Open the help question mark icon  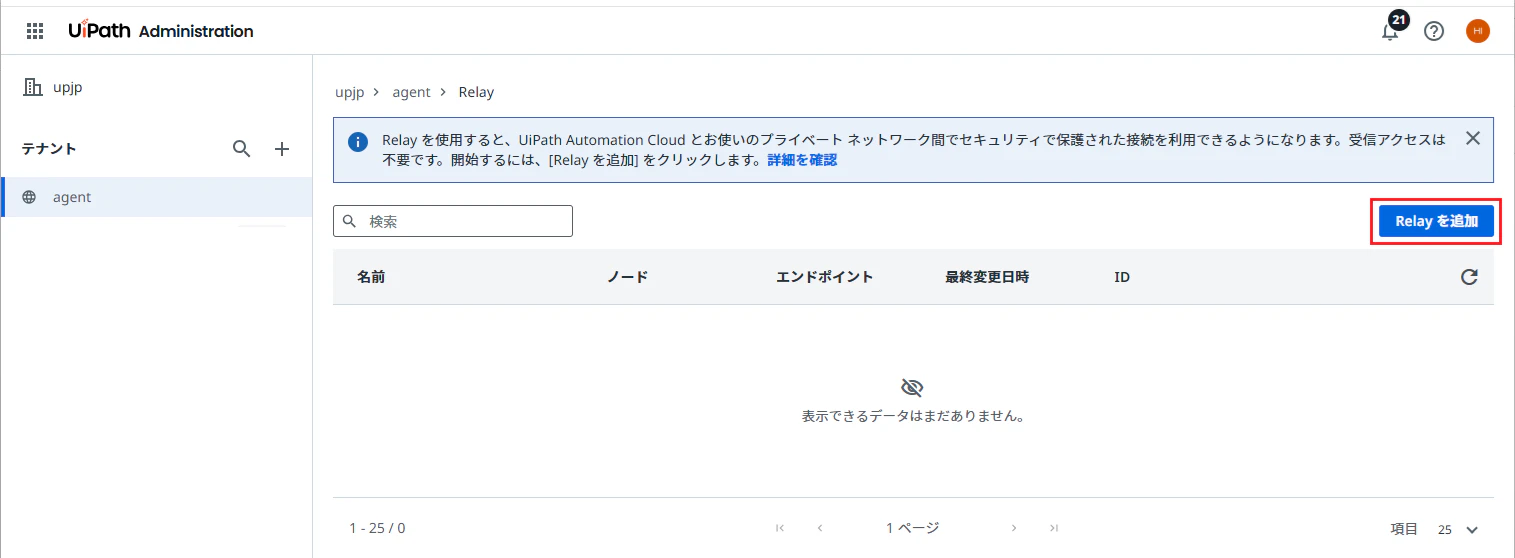click(x=1434, y=31)
